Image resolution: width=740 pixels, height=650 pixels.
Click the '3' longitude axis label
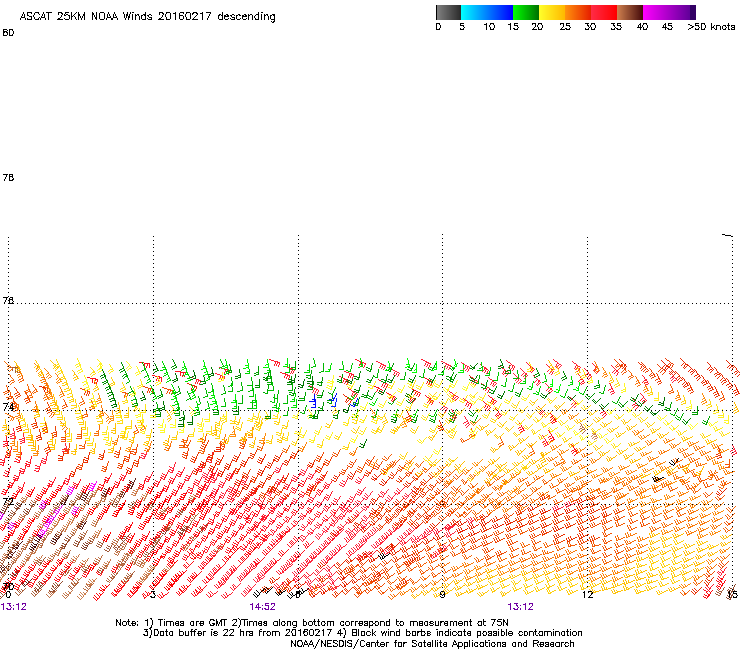153,595
